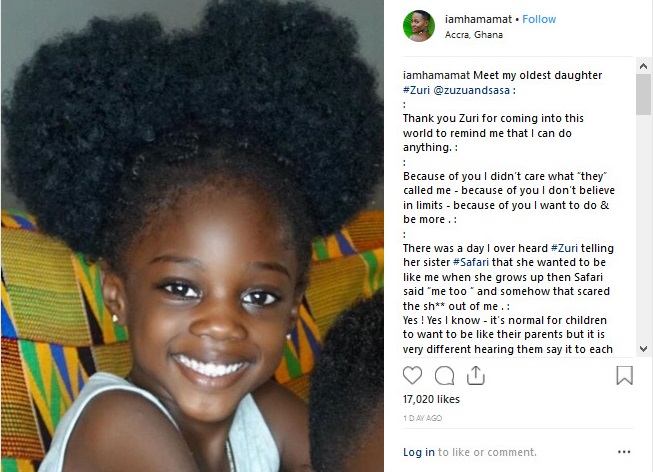Share the post with the upload icon
Image resolution: width=653 pixels, height=472 pixels.
[476, 375]
